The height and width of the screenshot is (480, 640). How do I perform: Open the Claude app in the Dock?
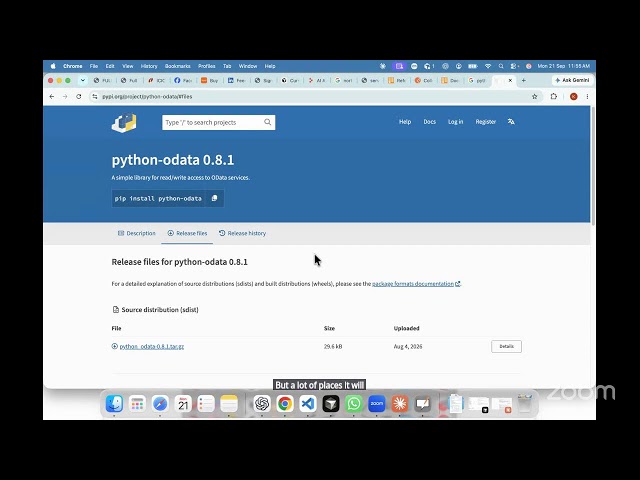tap(400, 404)
